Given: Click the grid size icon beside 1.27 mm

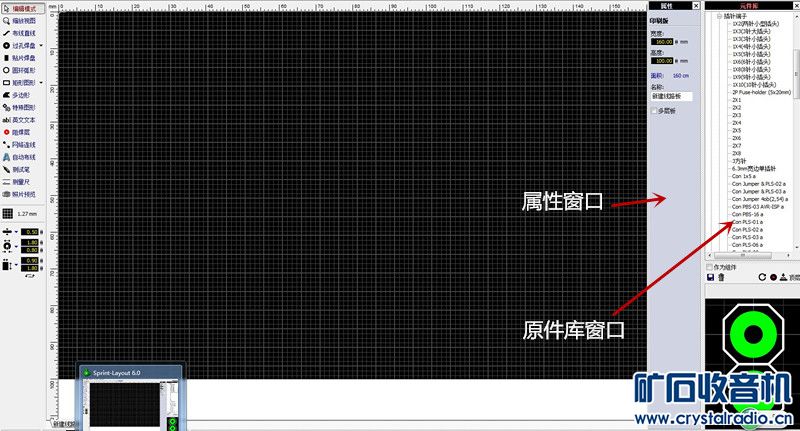Looking at the screenshot, I should coord(7,214).
